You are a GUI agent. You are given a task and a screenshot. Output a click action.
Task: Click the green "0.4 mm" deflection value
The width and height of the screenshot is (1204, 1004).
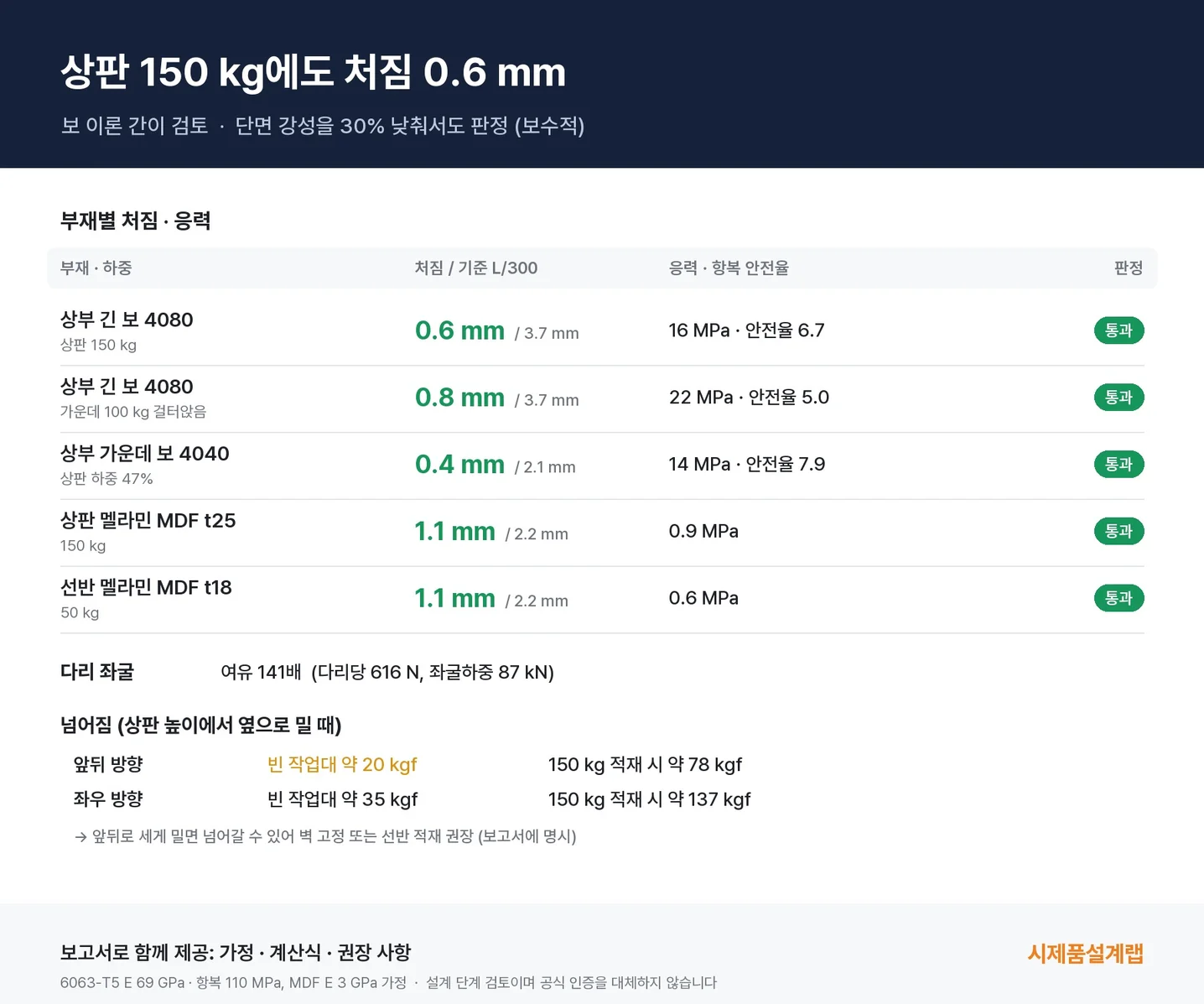pyautogui.click(x=459, y=465)
